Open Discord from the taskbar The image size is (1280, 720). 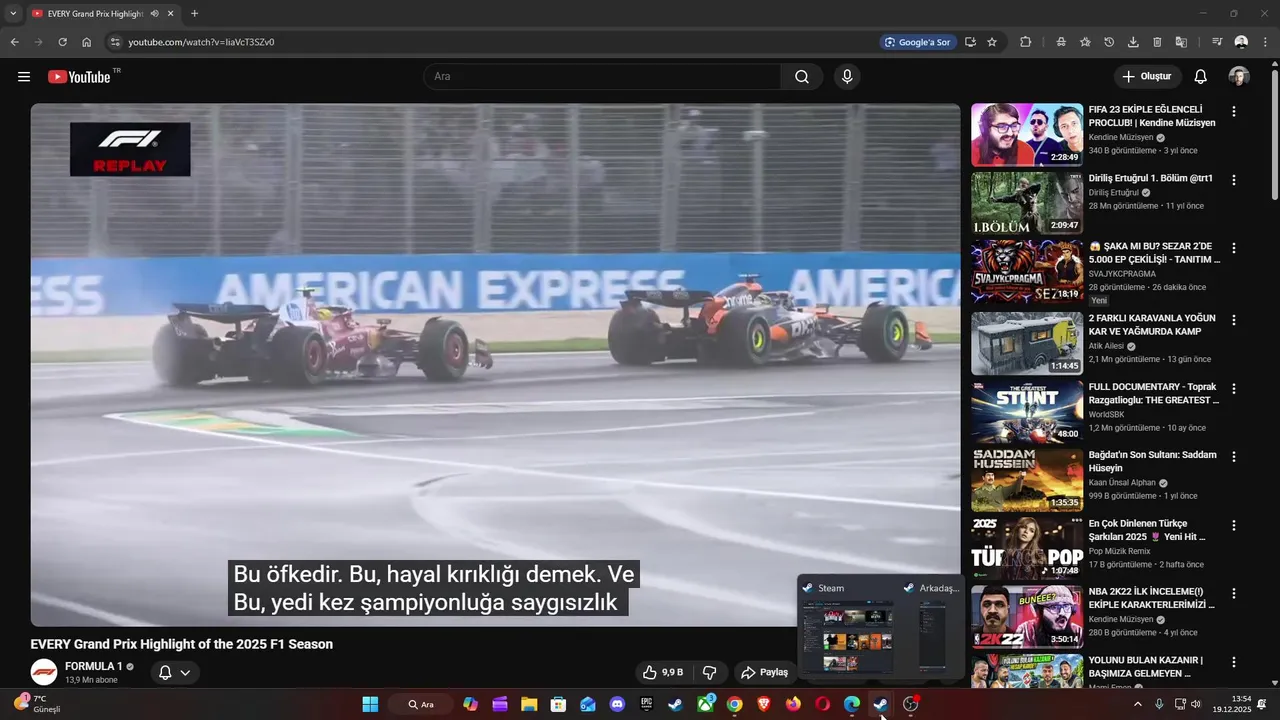click(617, 704)
